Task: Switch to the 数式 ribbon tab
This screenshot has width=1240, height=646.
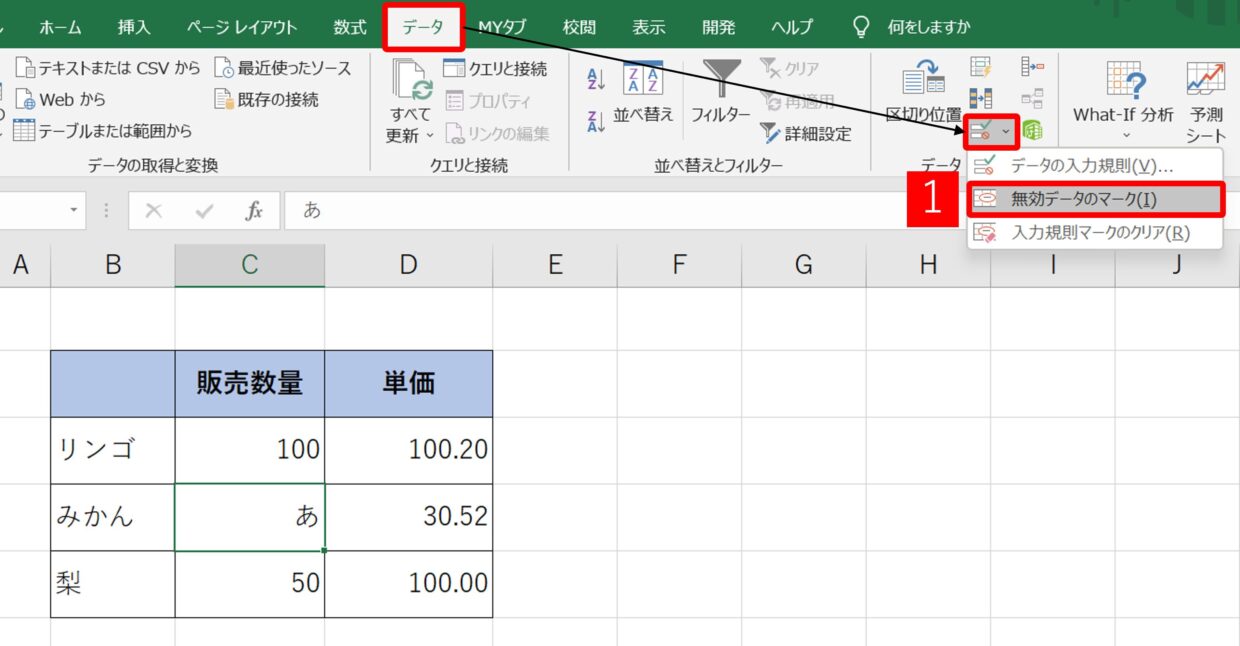Action: 350,27
